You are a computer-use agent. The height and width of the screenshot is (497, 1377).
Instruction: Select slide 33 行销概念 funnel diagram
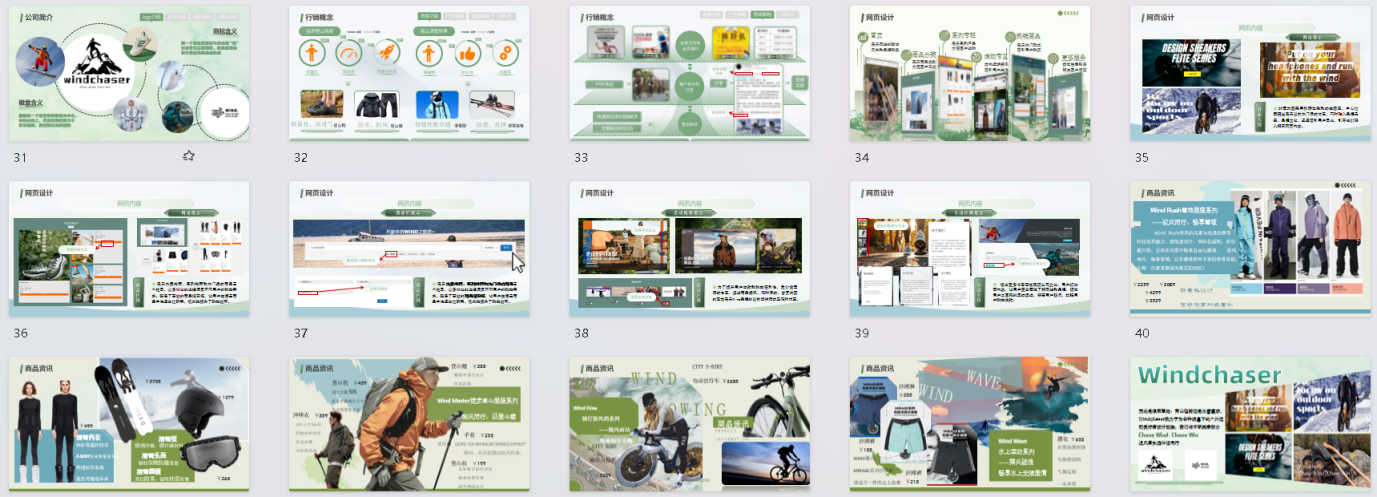pyautogui.click(x=689, y=74)
